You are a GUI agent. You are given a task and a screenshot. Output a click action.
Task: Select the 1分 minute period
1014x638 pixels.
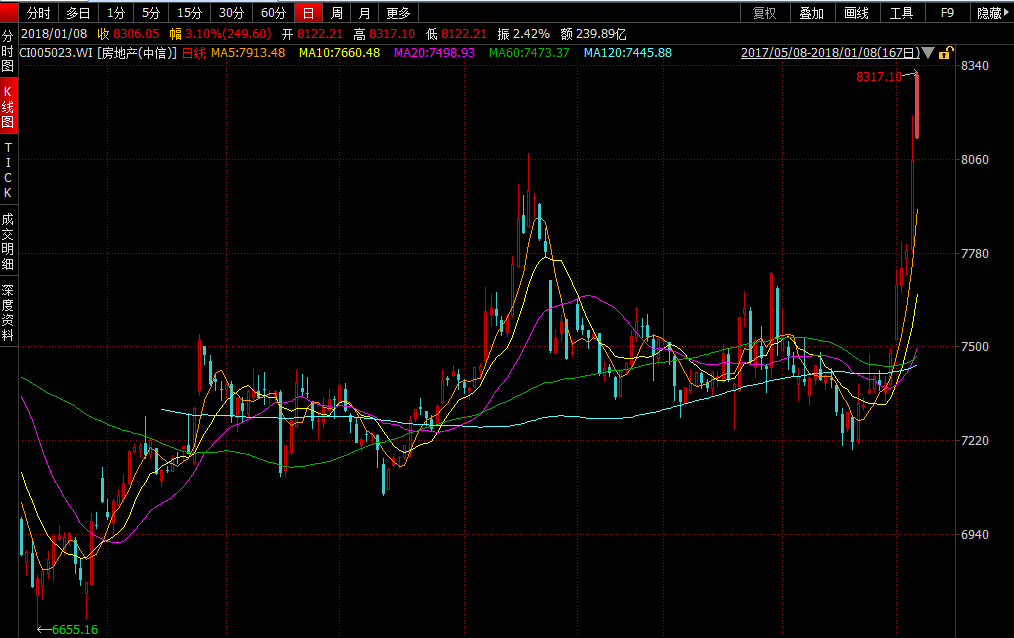click(x=116, y=13)
